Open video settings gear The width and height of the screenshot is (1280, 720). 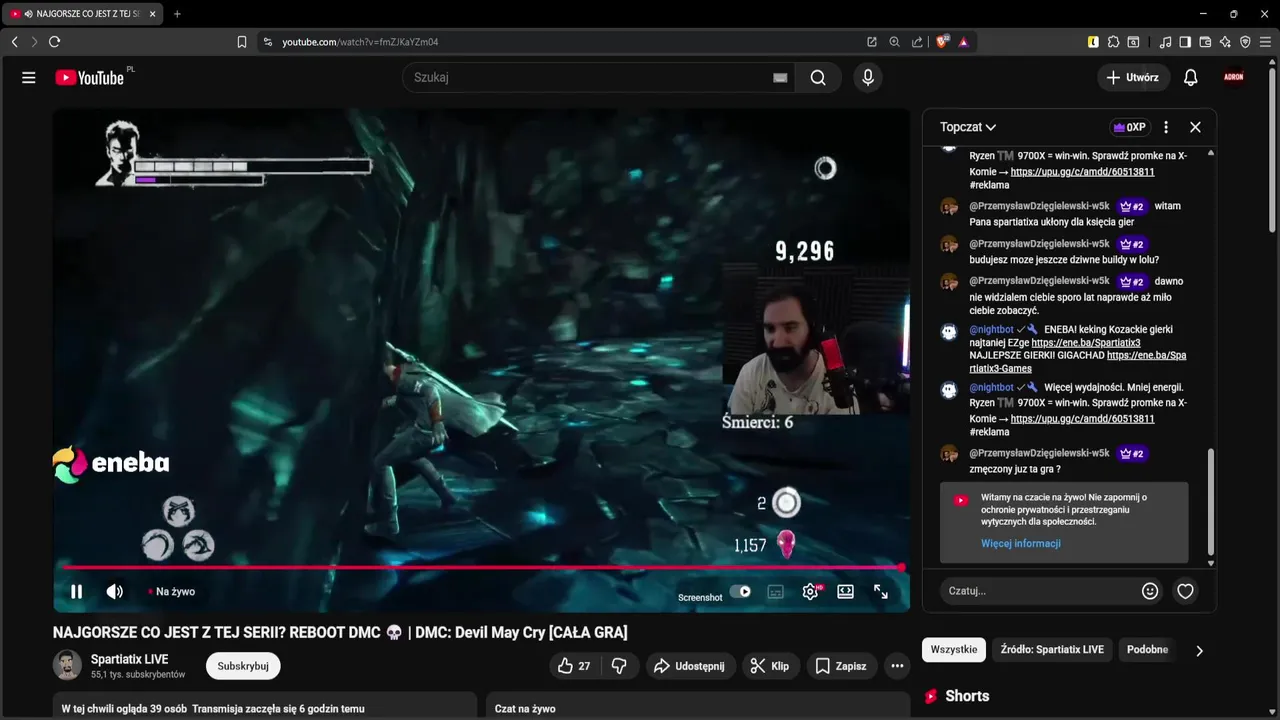(810, 591)
